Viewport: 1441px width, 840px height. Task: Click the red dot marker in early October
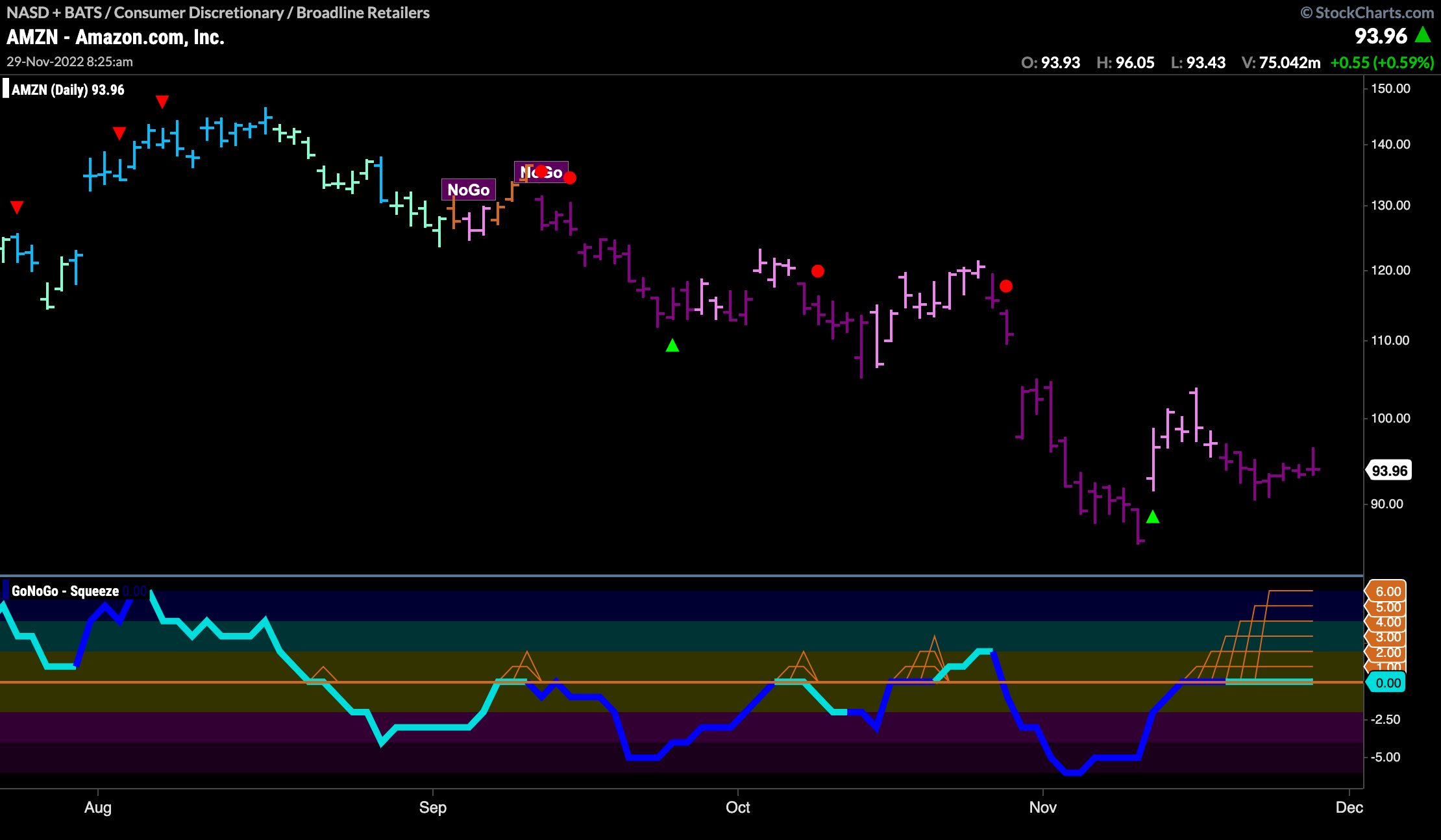click(x=818, y=271)
